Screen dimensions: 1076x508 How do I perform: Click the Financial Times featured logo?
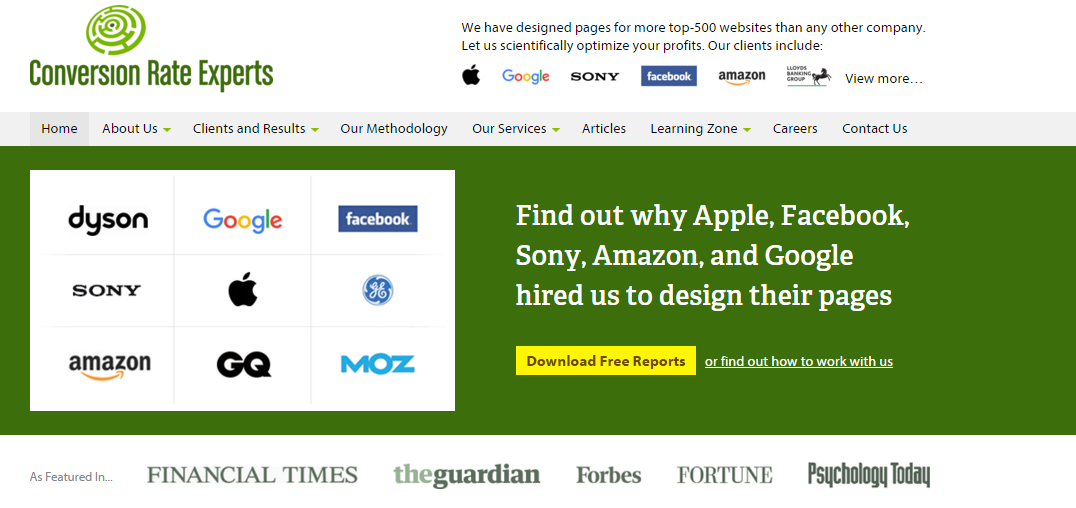(x=253, y=475)
